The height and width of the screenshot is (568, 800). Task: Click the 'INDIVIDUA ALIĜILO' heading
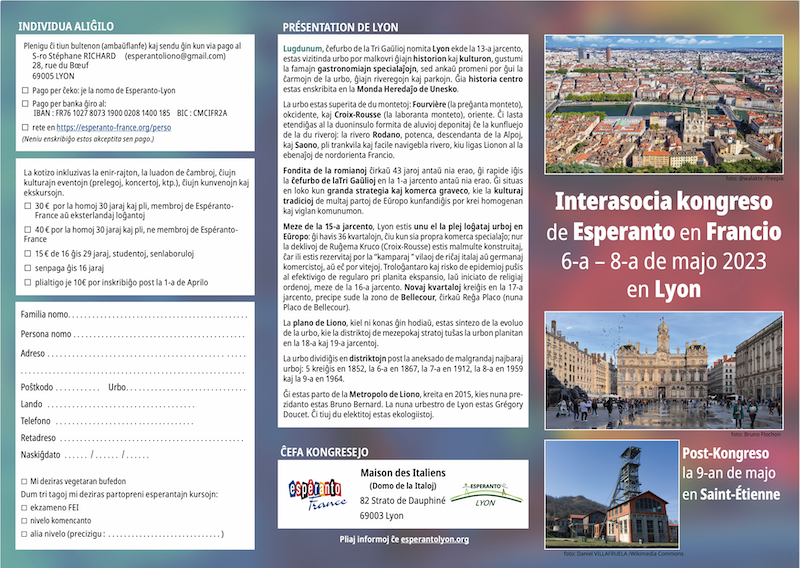(66, 27)
